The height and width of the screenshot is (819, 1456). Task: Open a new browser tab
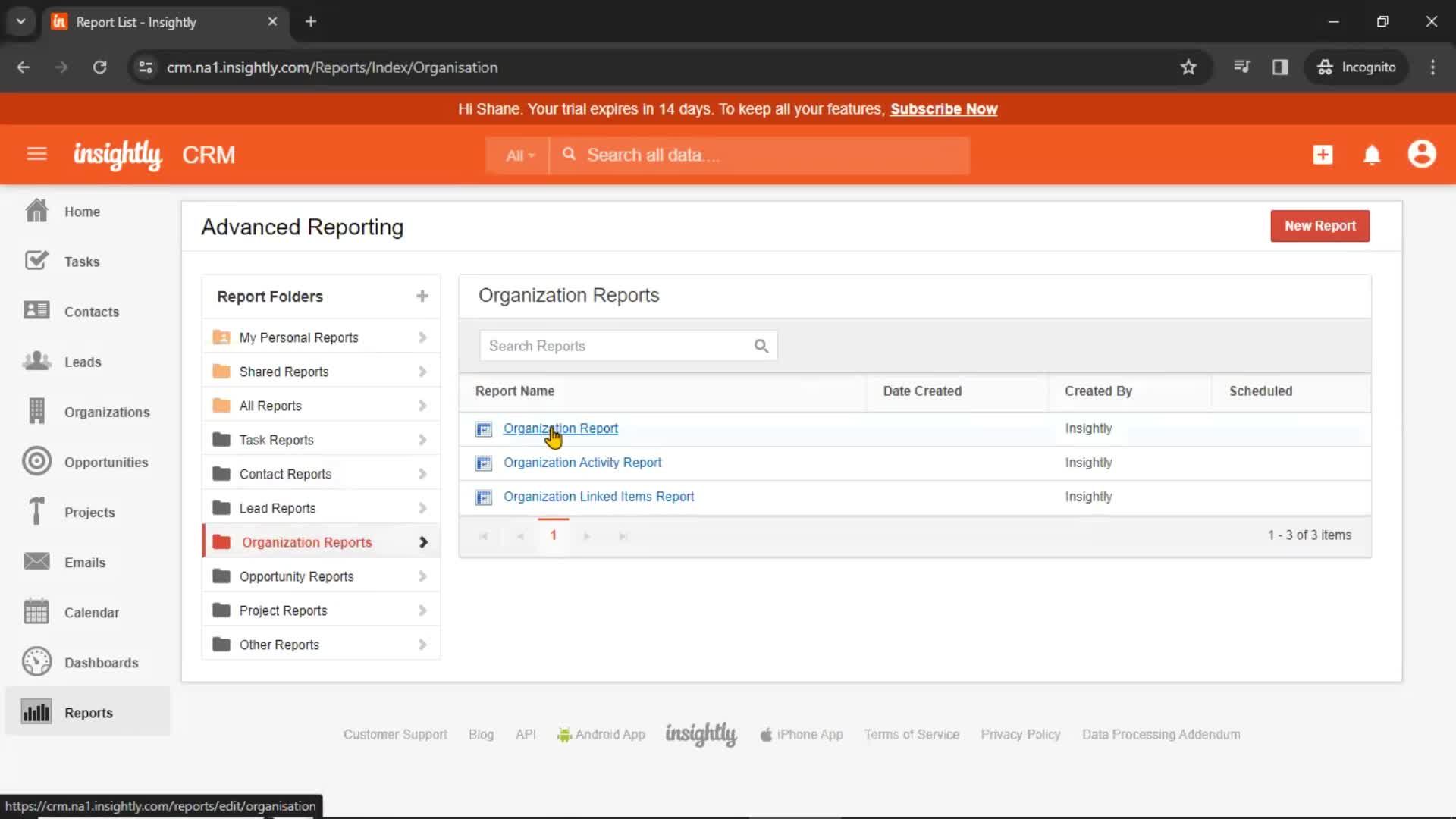(x=311, y=22)
